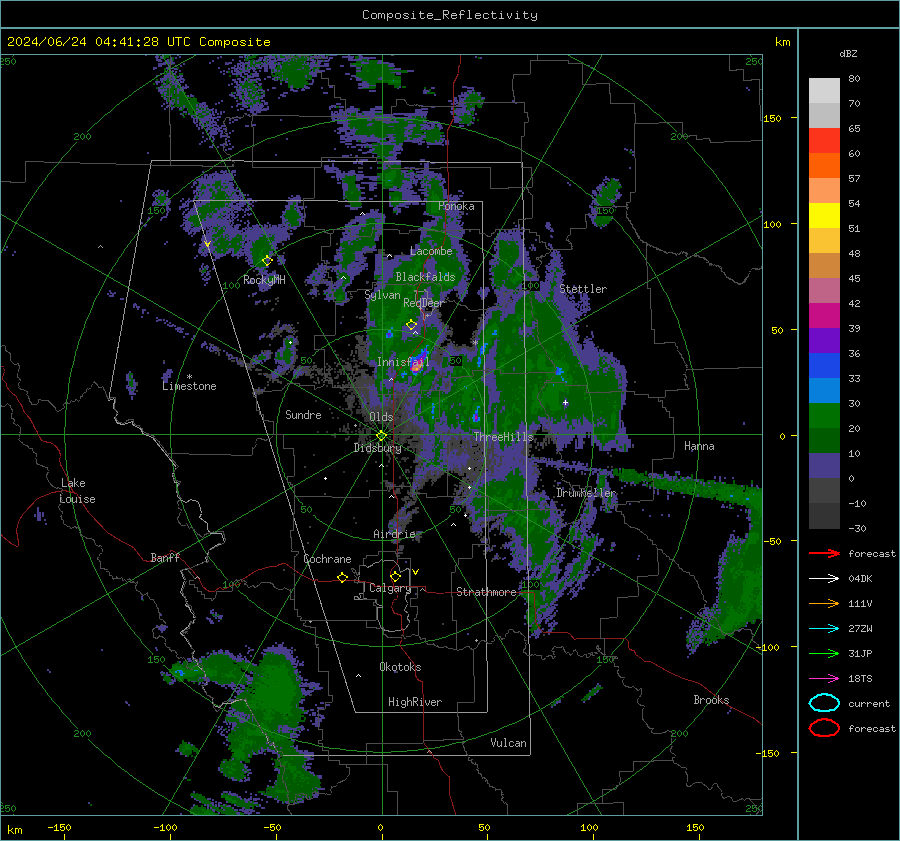Screen dimensions: 900x841
Task: Click yellow diamond marker at RedDeer
Action: point(411,325)
